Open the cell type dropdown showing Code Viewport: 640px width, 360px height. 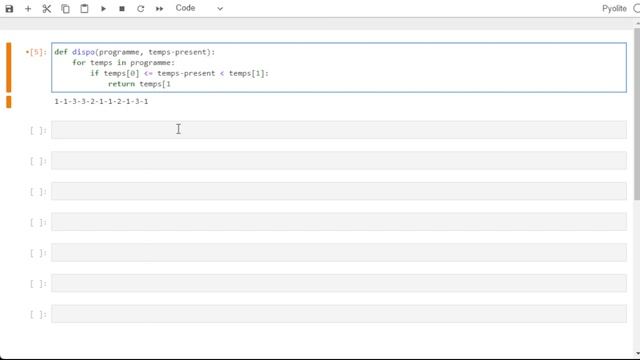199,8
